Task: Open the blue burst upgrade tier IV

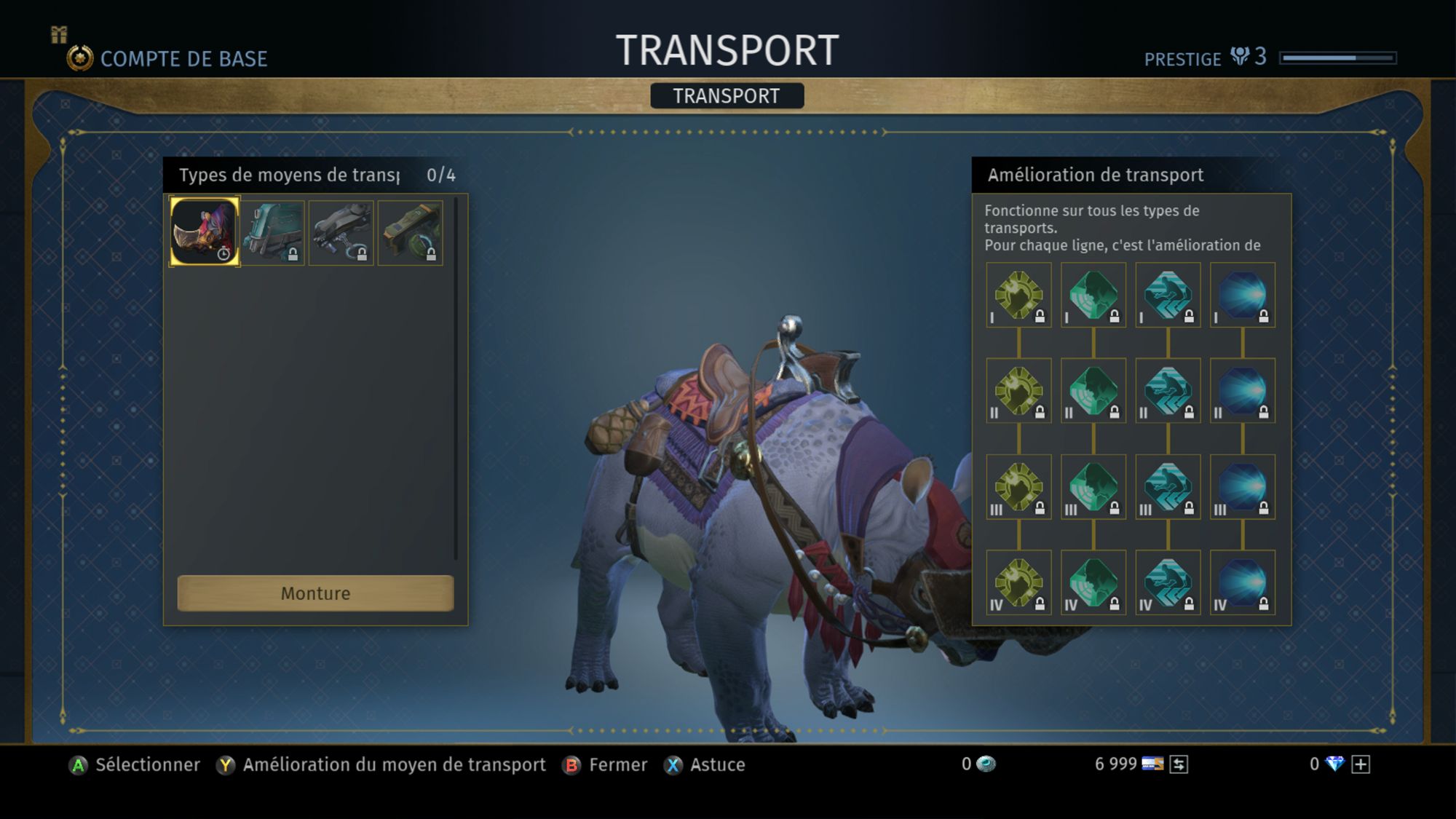Action: 1243,582
